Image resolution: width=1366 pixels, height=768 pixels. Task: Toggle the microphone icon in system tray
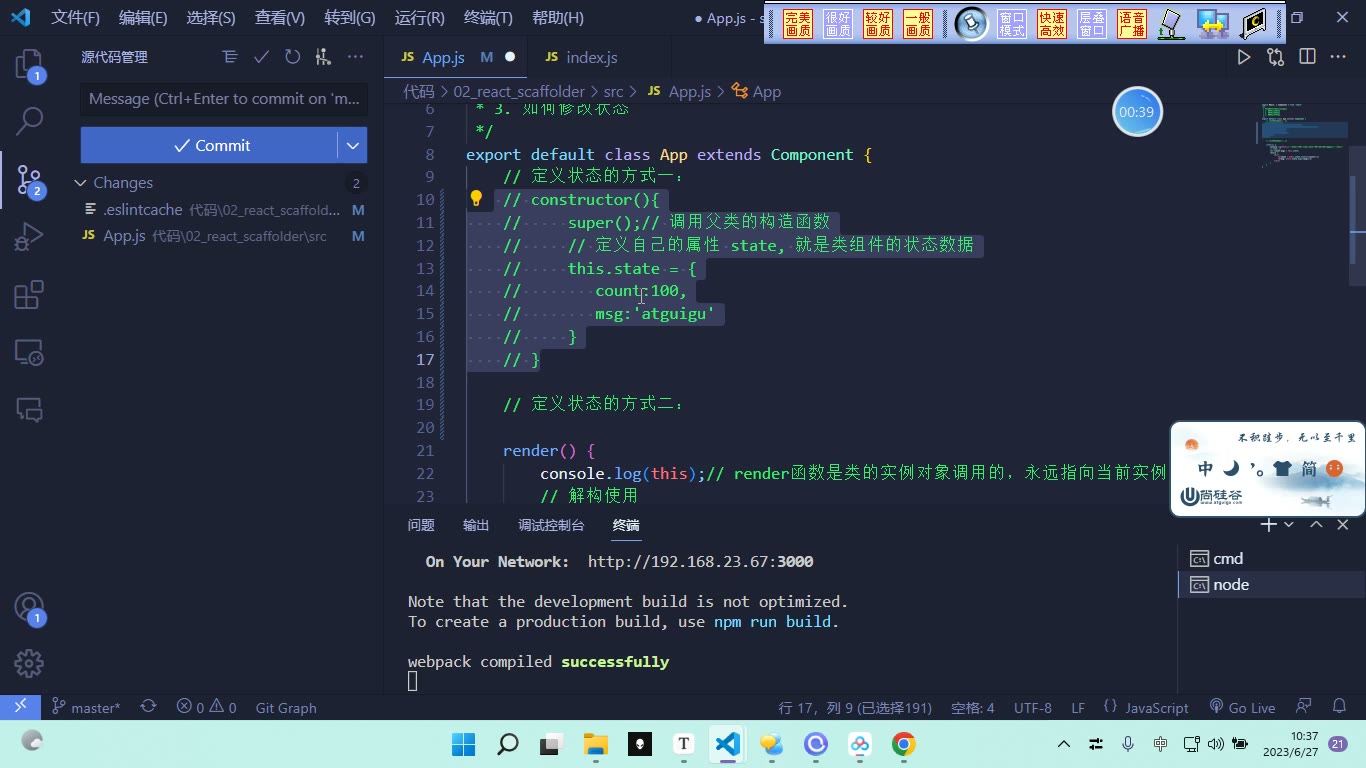tap(1128, 744)
